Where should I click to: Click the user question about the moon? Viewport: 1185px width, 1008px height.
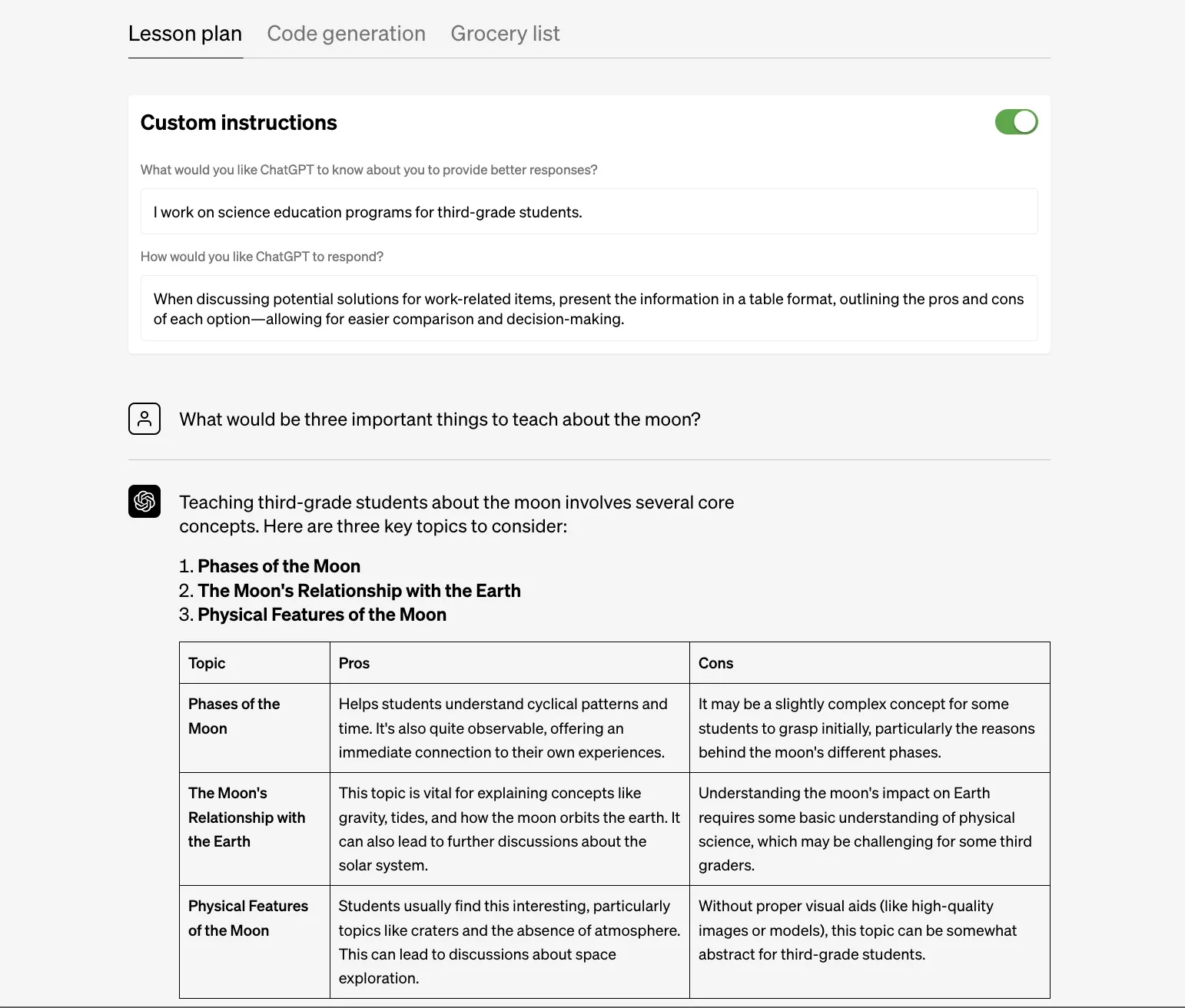[x=440, y=419]
